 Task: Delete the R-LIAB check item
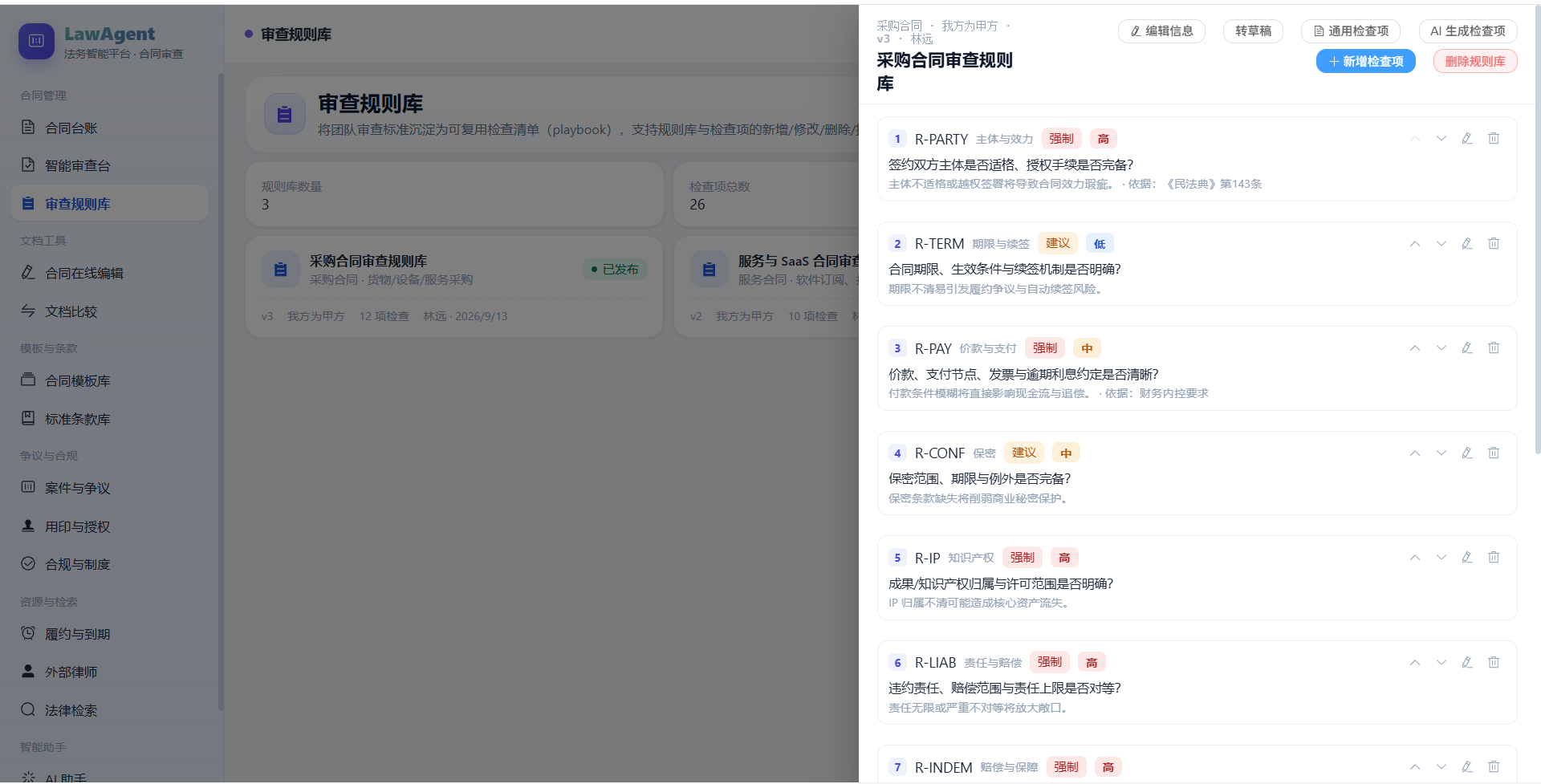[1494, 663]
